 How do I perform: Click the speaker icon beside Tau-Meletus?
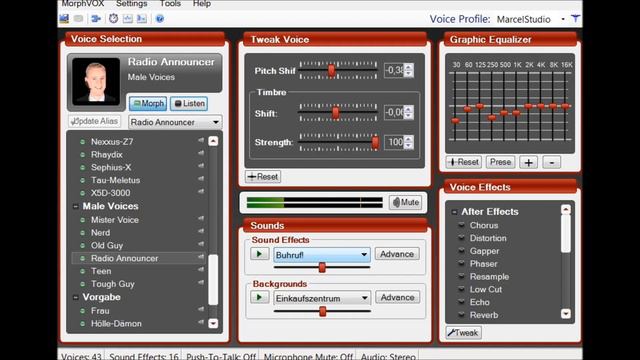[201, 179]
